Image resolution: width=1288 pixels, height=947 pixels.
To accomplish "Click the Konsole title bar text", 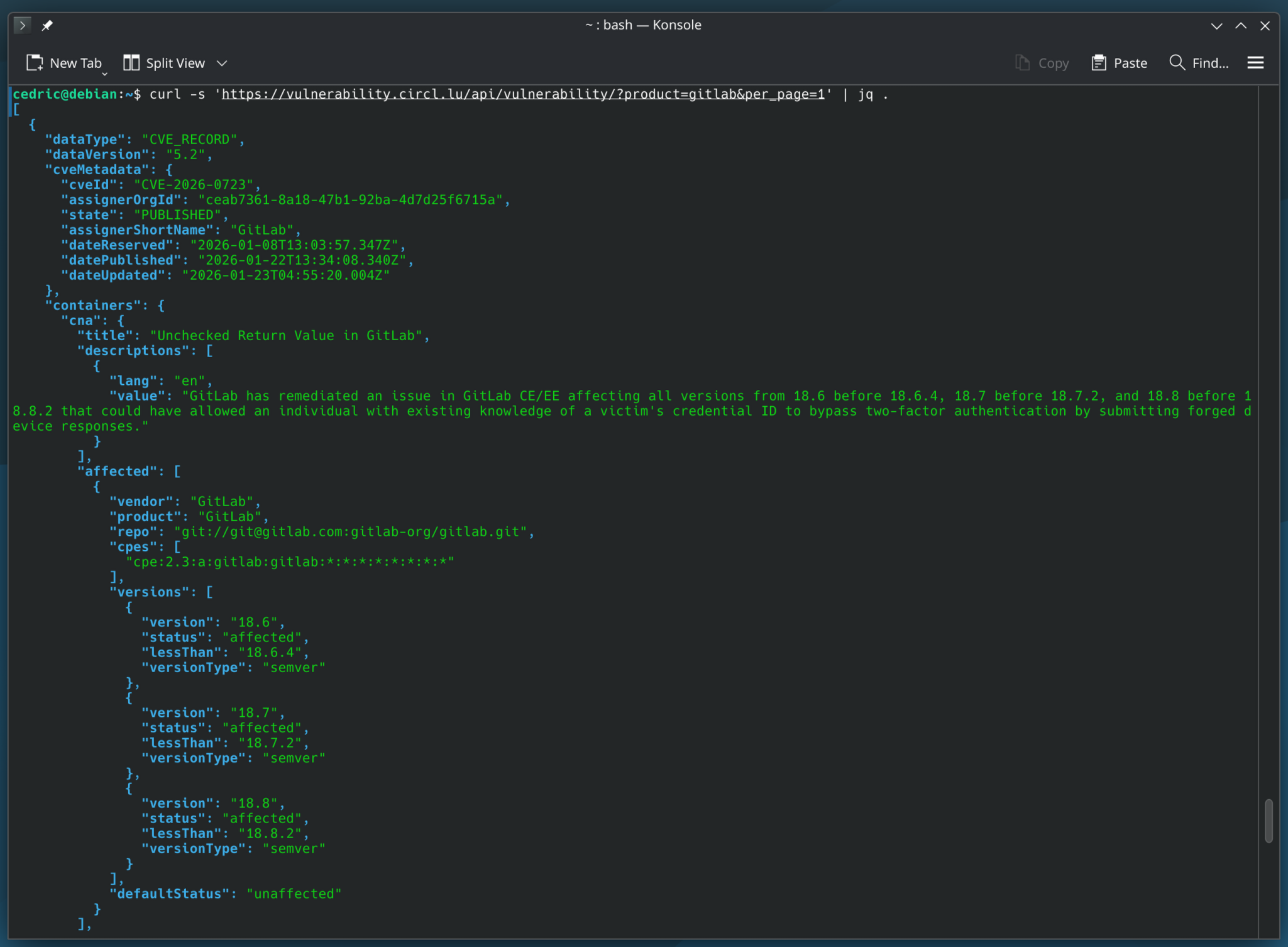I will (643, 25).
